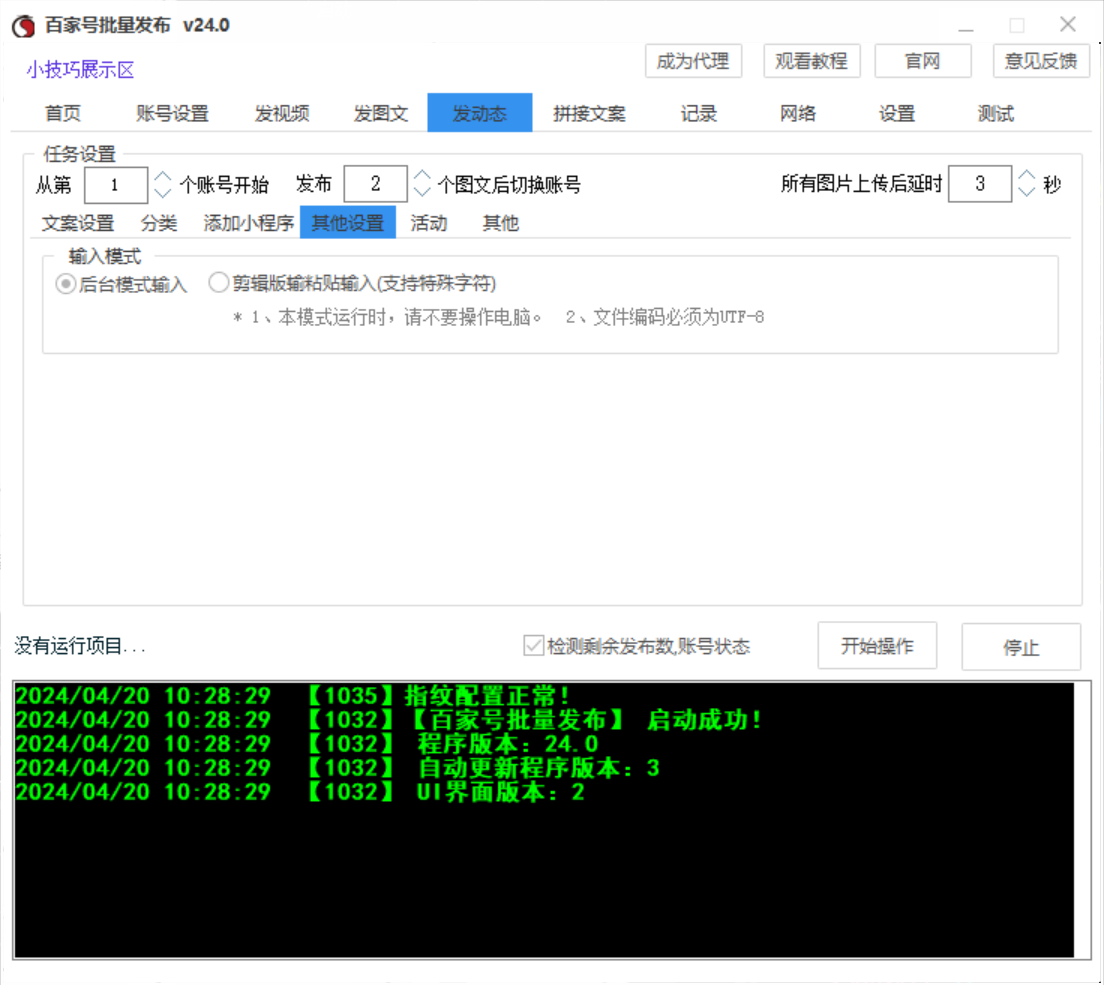Toggle the 检测剩余发布数,账号状态 checkbox
Viewport: 1104px width, 985px height.
534,646
